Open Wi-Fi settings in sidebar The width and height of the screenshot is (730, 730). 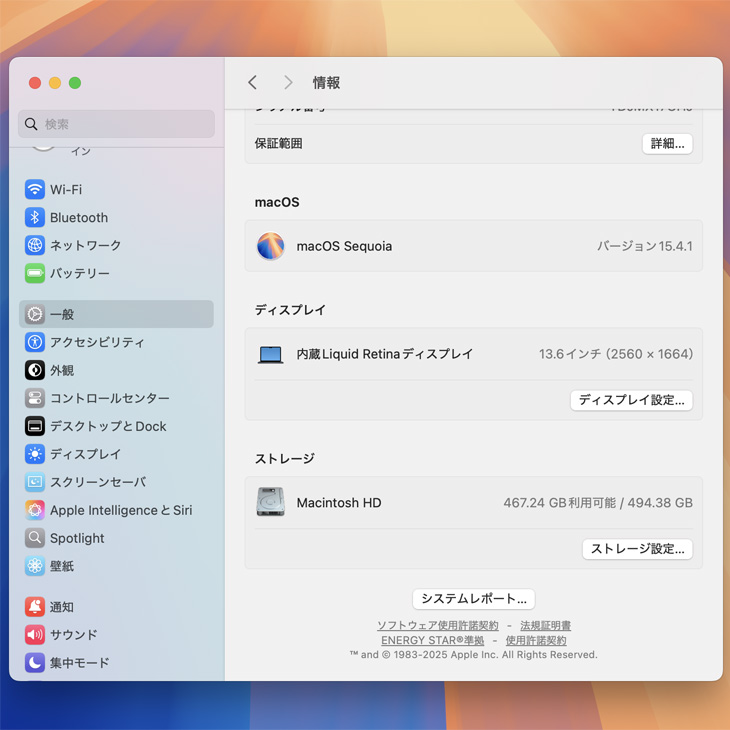66,189
